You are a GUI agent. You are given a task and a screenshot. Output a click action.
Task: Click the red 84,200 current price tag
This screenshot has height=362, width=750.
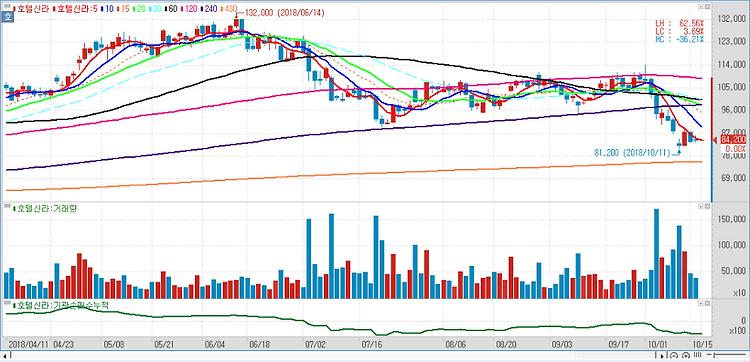pos(733,140)
